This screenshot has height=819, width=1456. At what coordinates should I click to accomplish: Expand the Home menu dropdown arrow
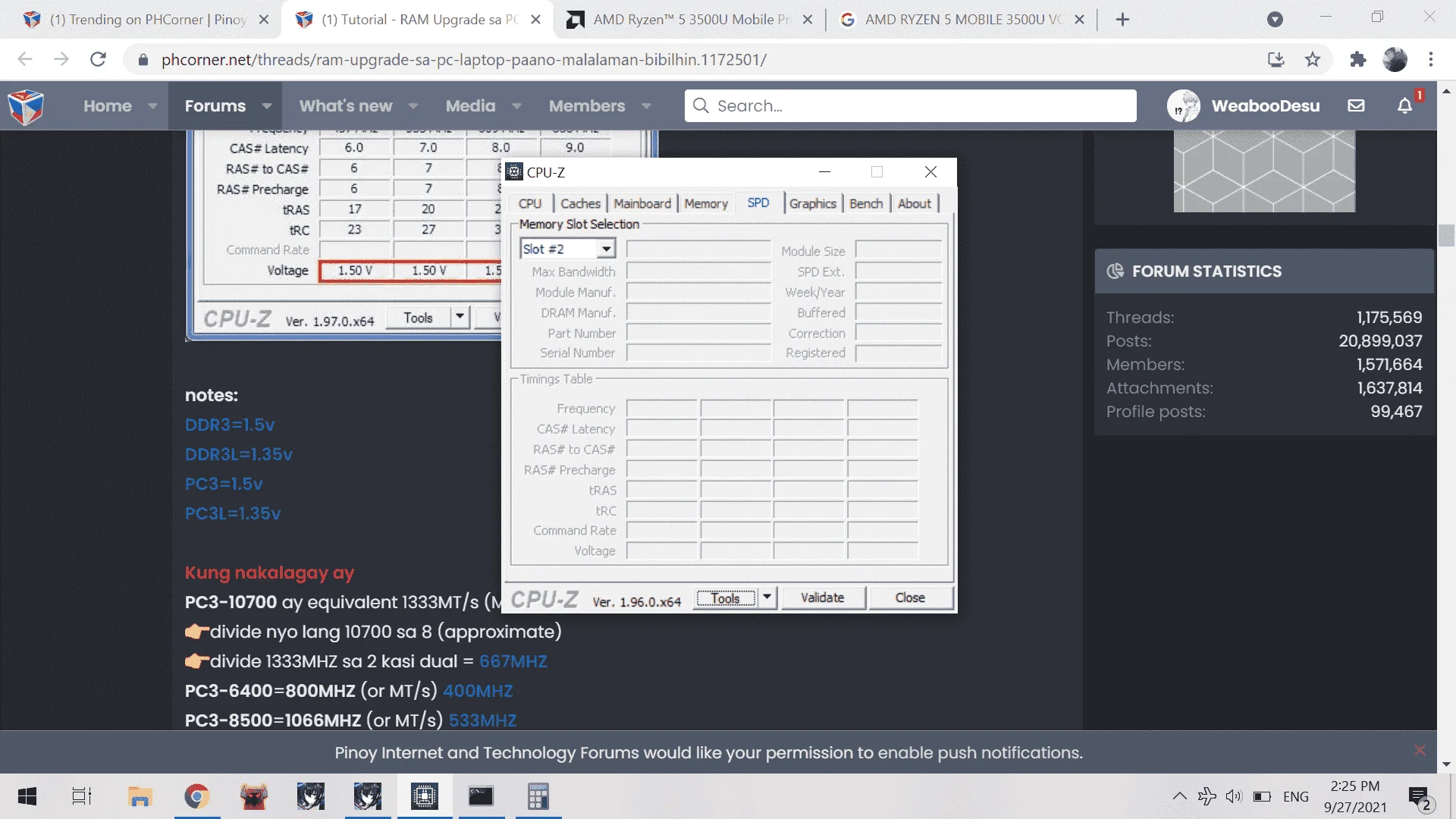click(152, 106)
